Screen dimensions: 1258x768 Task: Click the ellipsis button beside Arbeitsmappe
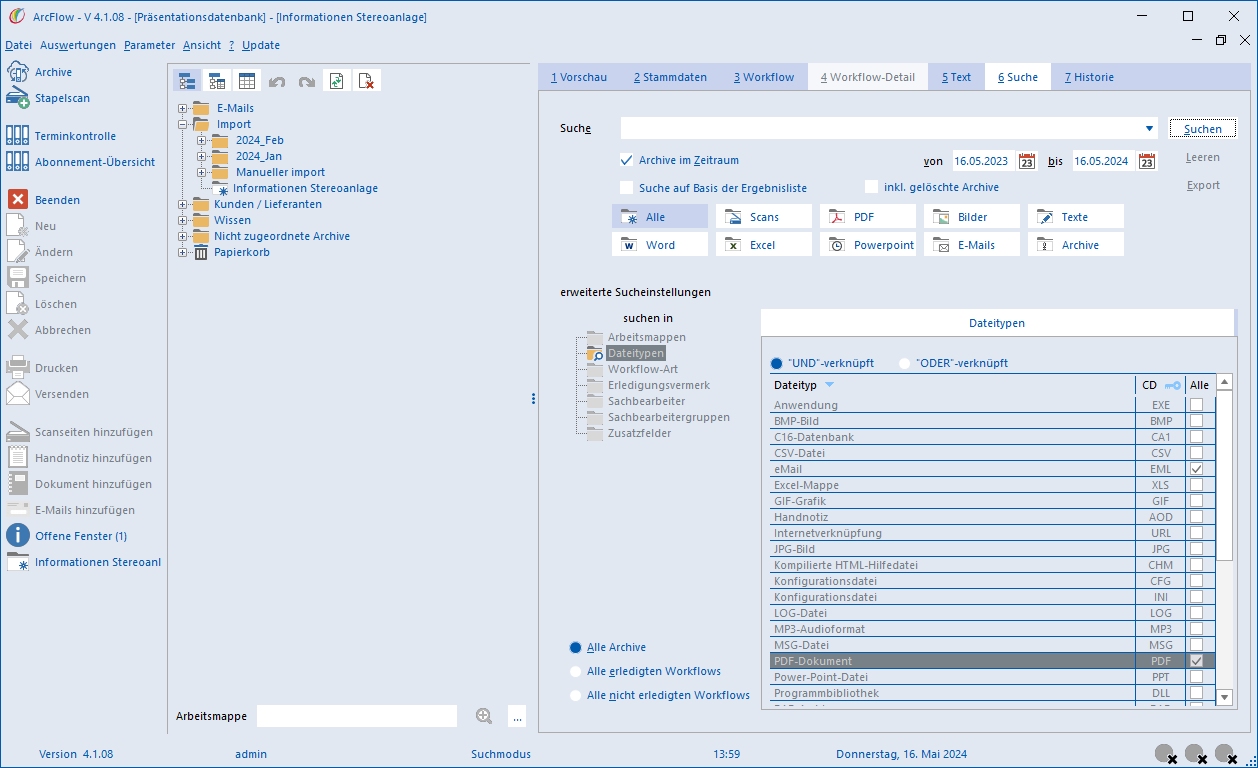pyautogui.click(x=517, y=716)
